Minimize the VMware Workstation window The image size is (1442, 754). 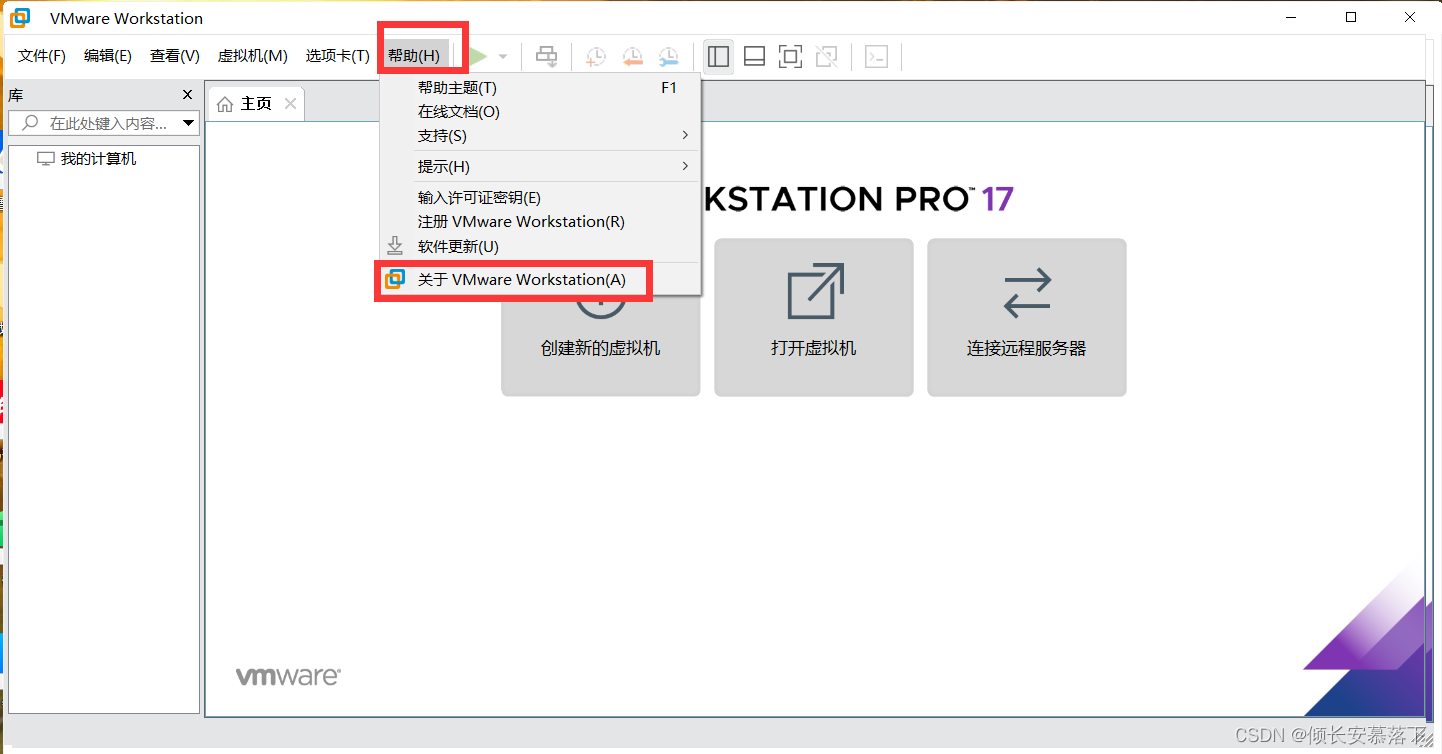tap(1293, 17)
